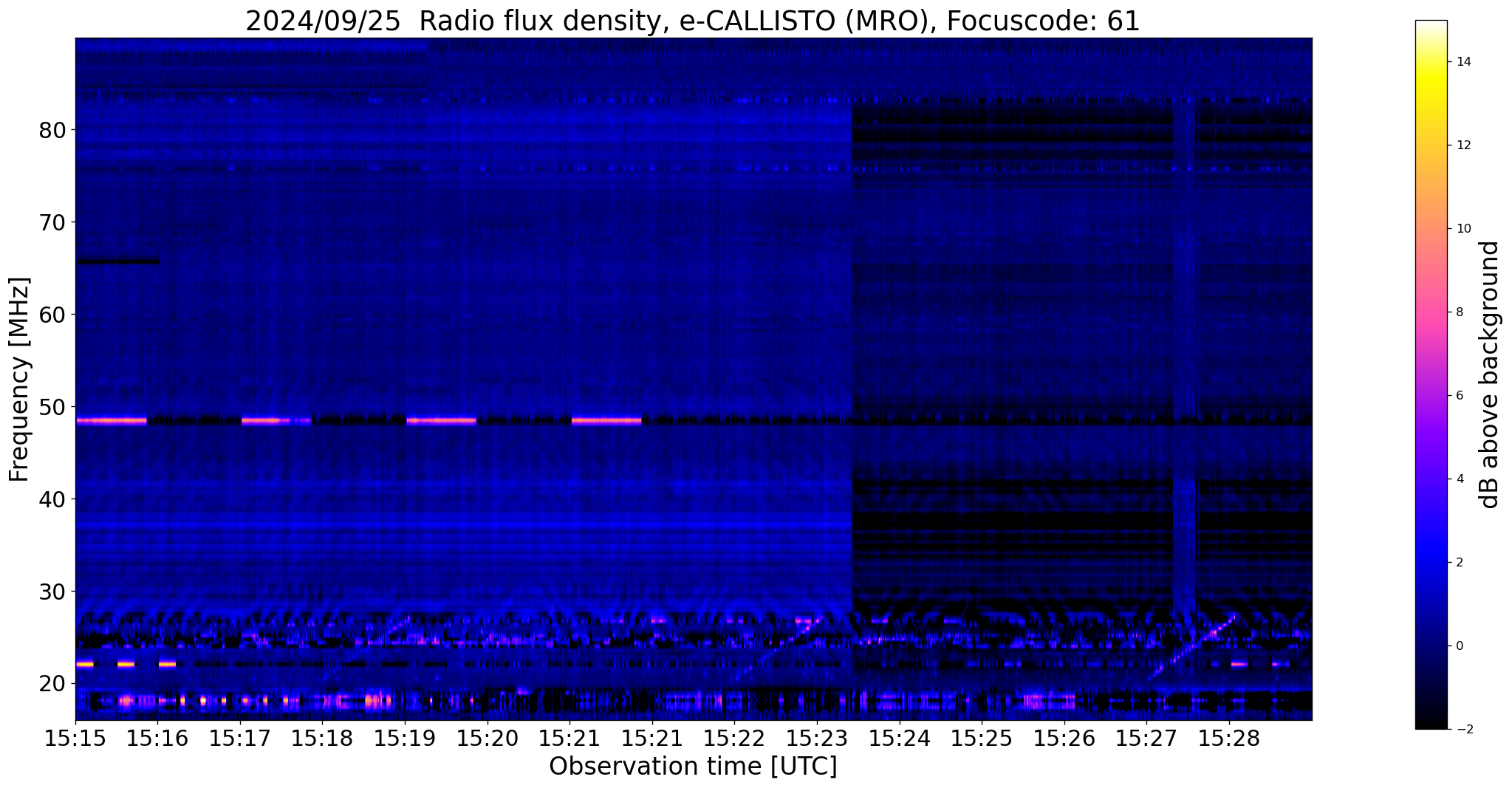Select the 'Observation time [UTC]' axis label

point(693,767)
